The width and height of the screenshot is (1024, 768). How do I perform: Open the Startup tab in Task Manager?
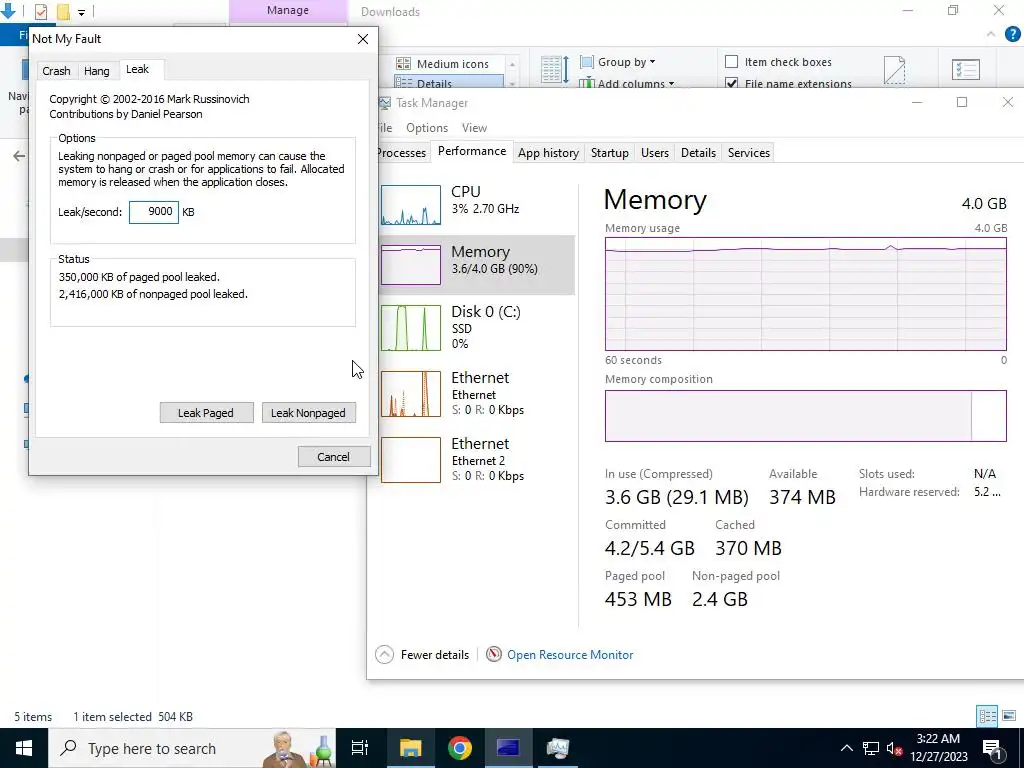point(609,152)
